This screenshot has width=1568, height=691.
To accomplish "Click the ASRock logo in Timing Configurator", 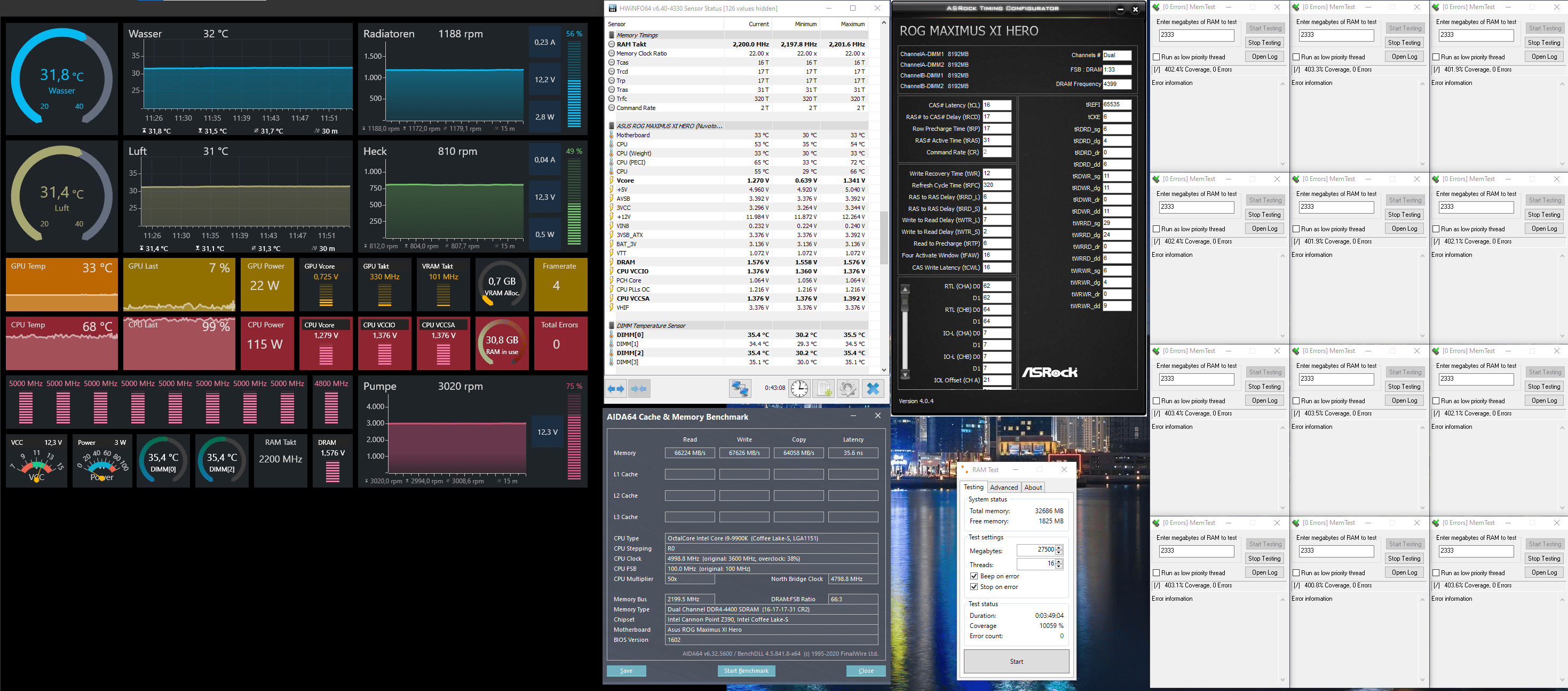I will point(1049,372).
